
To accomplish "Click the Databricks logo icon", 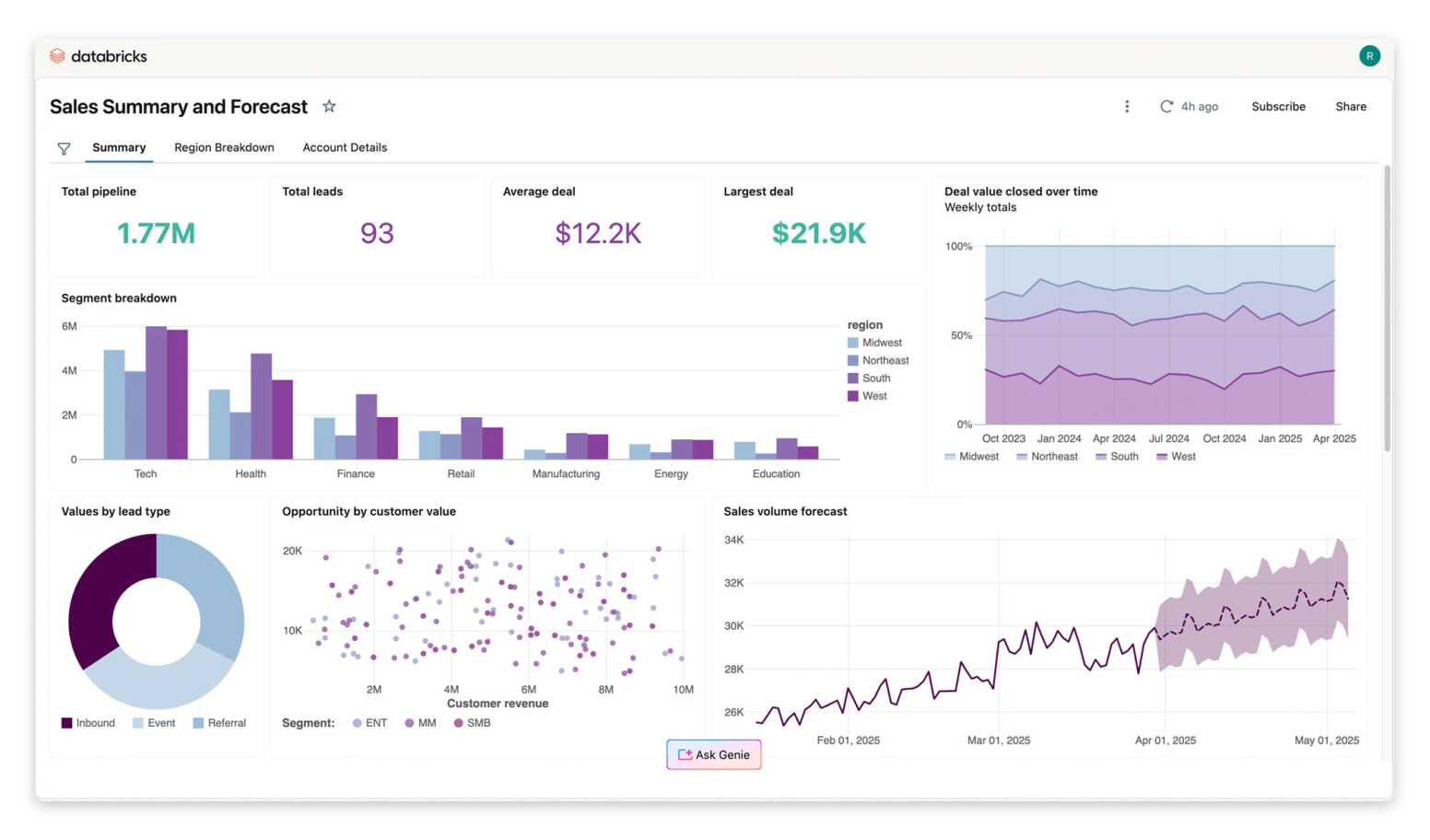I will coord(57,56).
